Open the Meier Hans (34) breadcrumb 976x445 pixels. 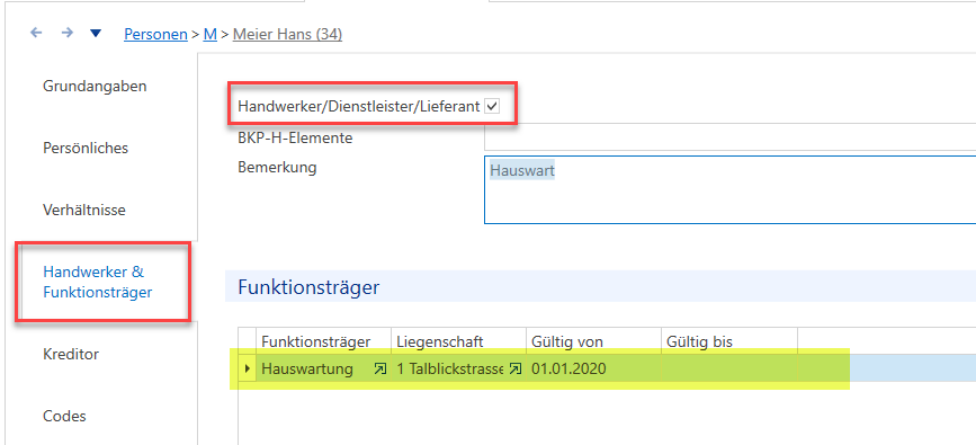tap(287, 34)
